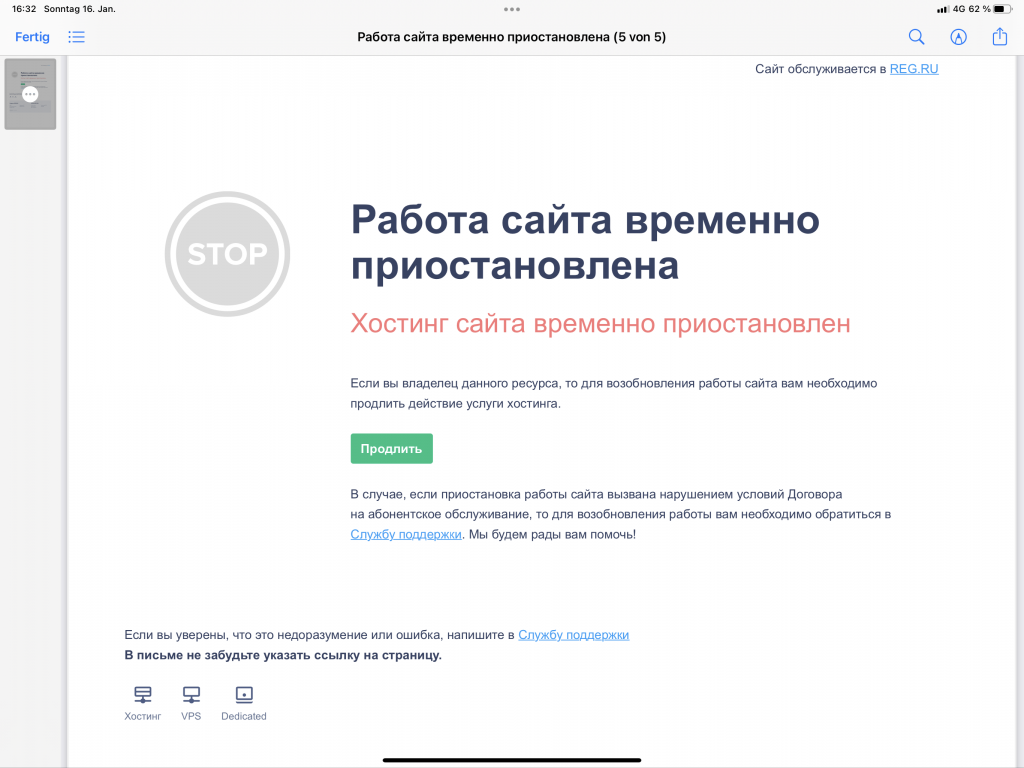Click the Dedicated server icon
Screen dimensions: 1024x768
244,694
